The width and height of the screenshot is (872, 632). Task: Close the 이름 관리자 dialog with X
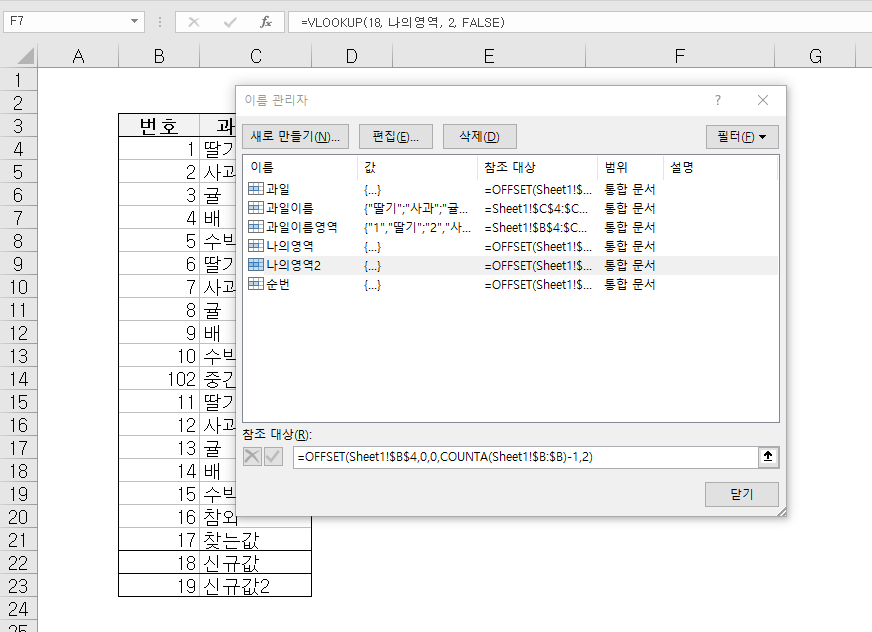[x=763, y=100]
